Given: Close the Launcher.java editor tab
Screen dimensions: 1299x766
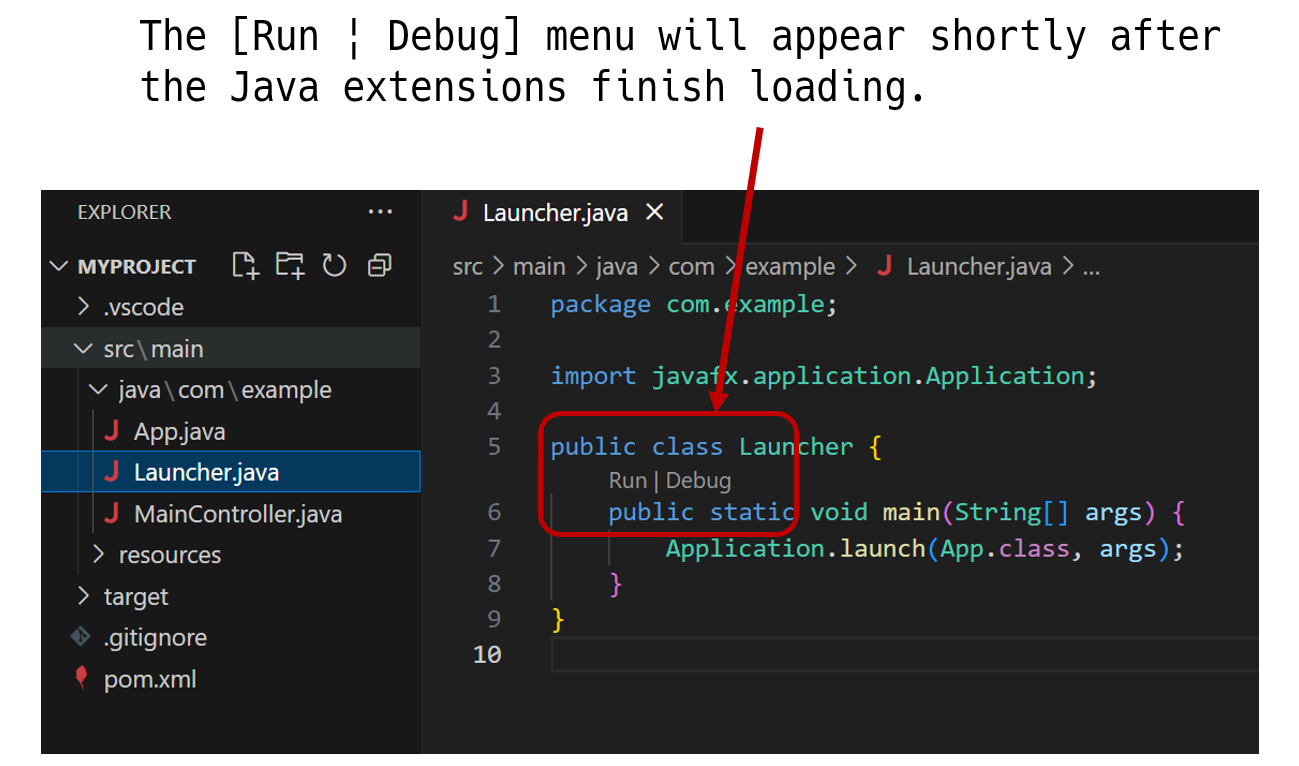Looking at the screenshot, I should (654, 212).
